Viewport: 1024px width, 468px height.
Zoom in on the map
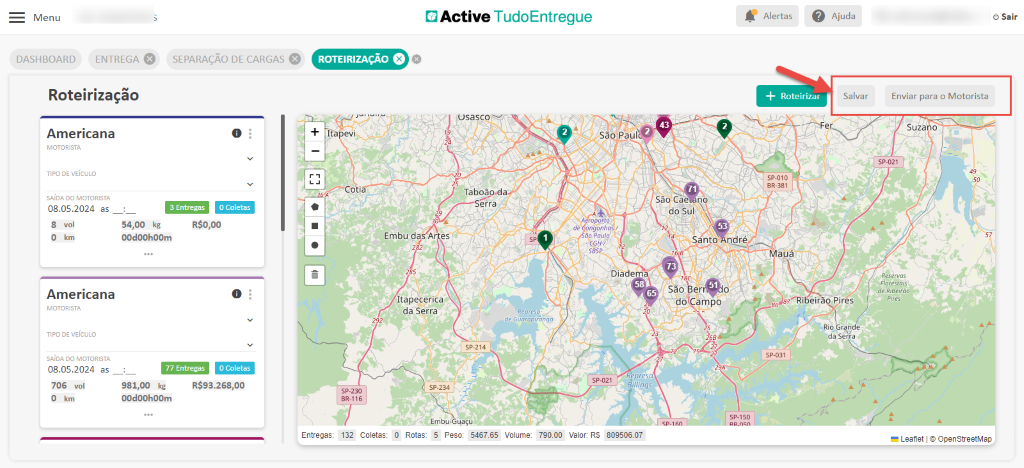(315, 132)
